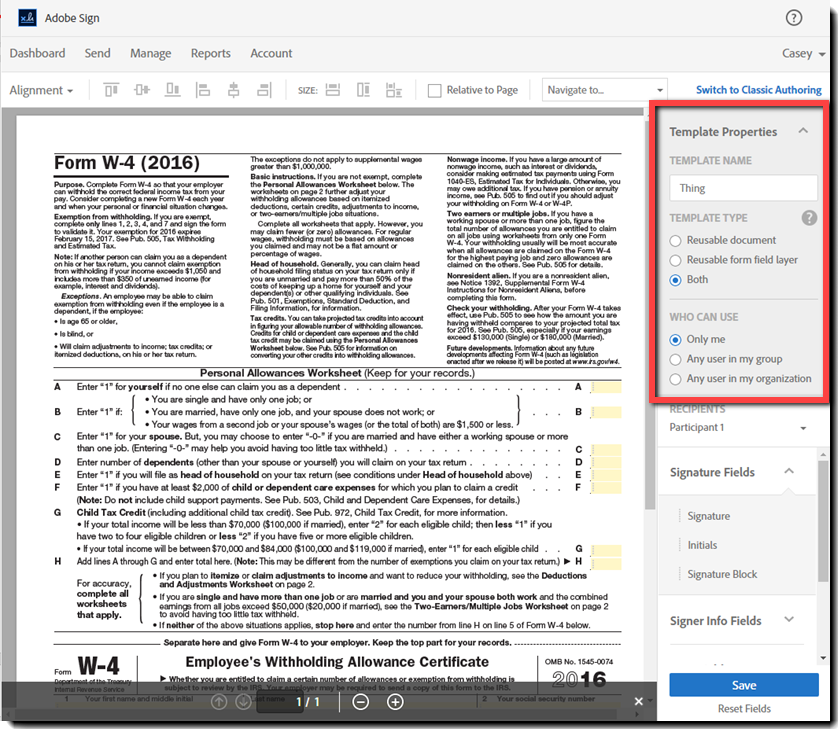The width and height of the screenshot is (838, 729).
Task: Click the Save button
Action: (743, 685)
